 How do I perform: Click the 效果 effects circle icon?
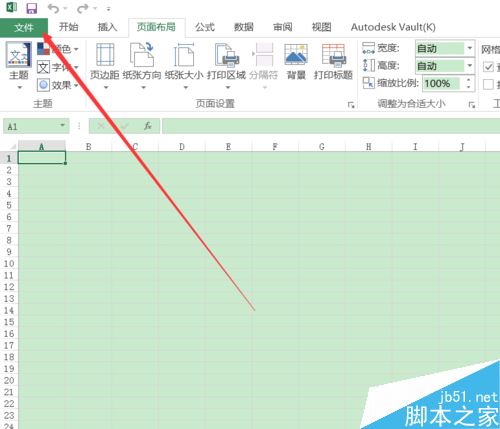[x=43, y=85]
